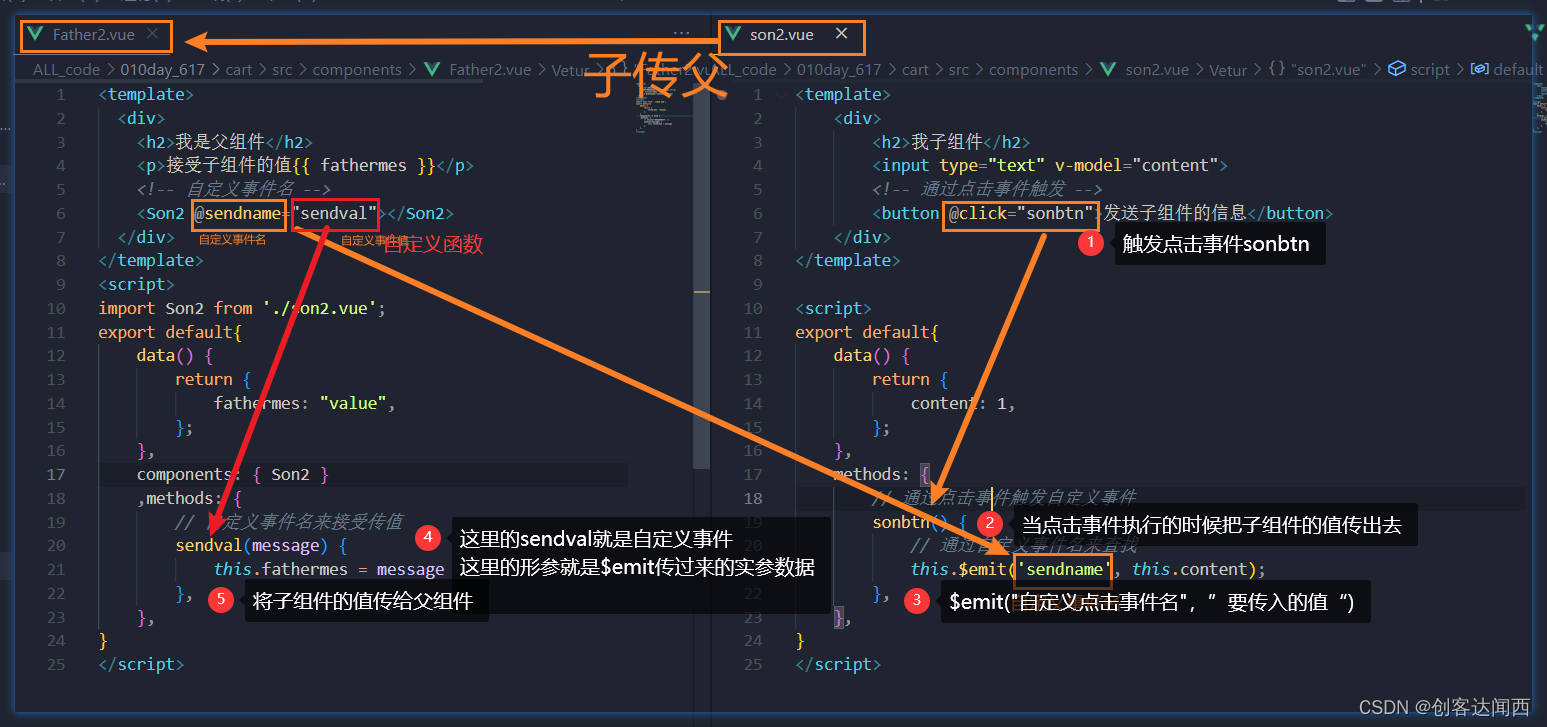Select the Vetur breadcrumb item
Image resolution: width=1547 pixels, height=727 pixels.
pos(1227,69)
